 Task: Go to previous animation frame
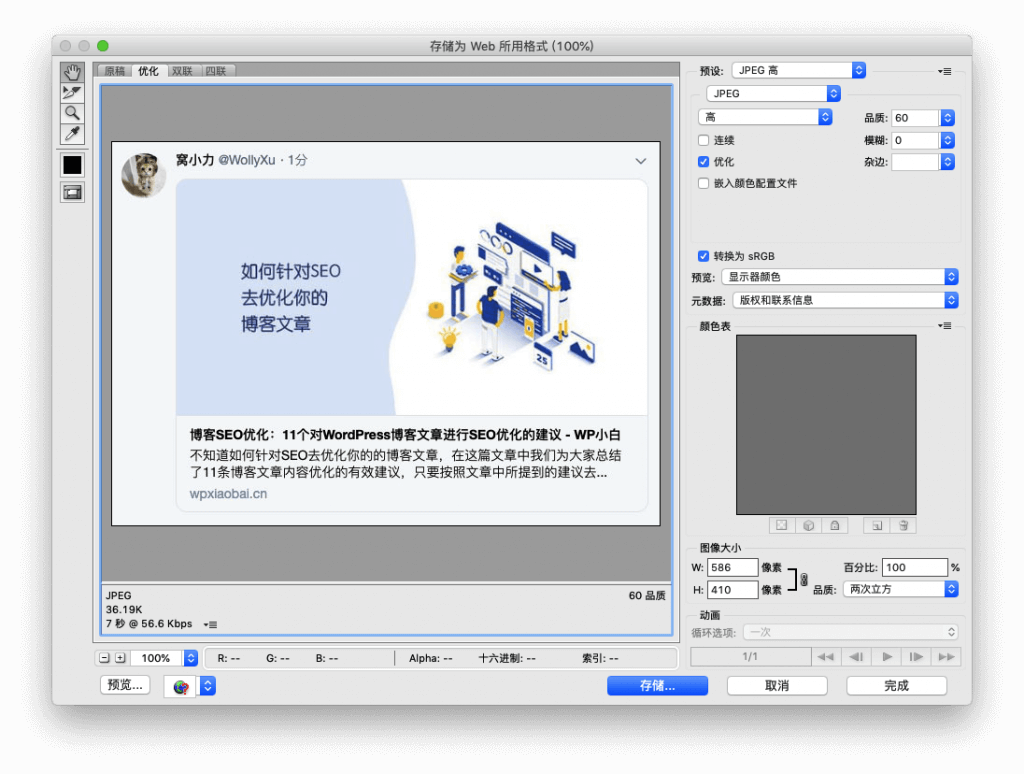[856, 656]
